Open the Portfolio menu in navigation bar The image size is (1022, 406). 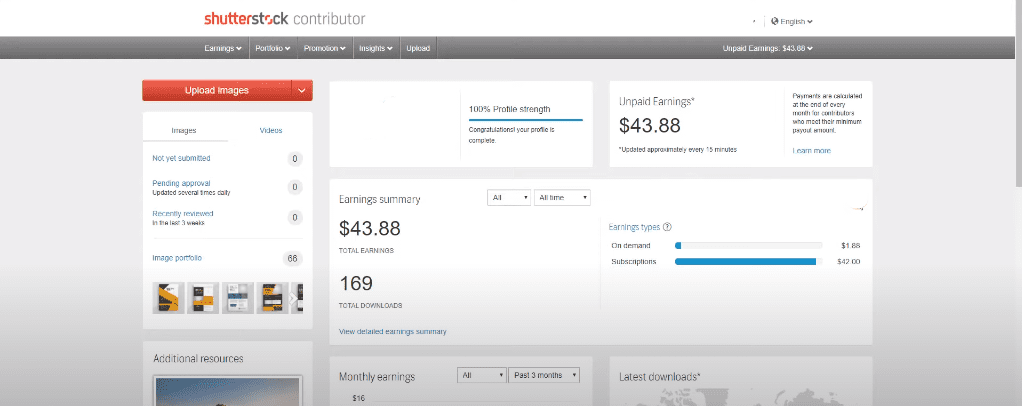tap(273, 48)
